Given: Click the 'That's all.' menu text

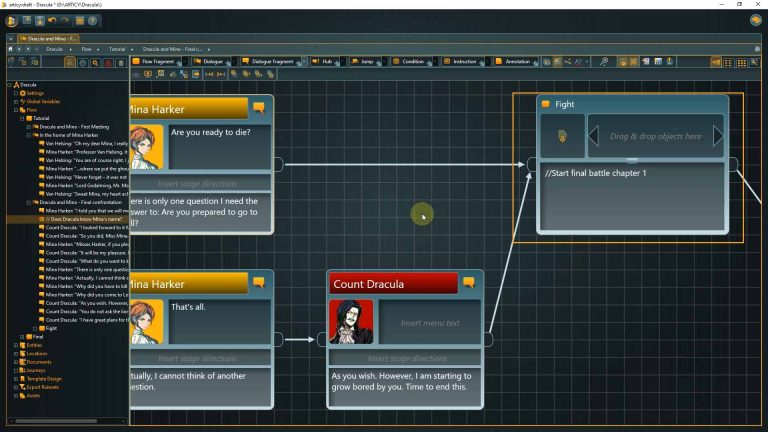Looking at the screenshot, I should coord(188,307).
